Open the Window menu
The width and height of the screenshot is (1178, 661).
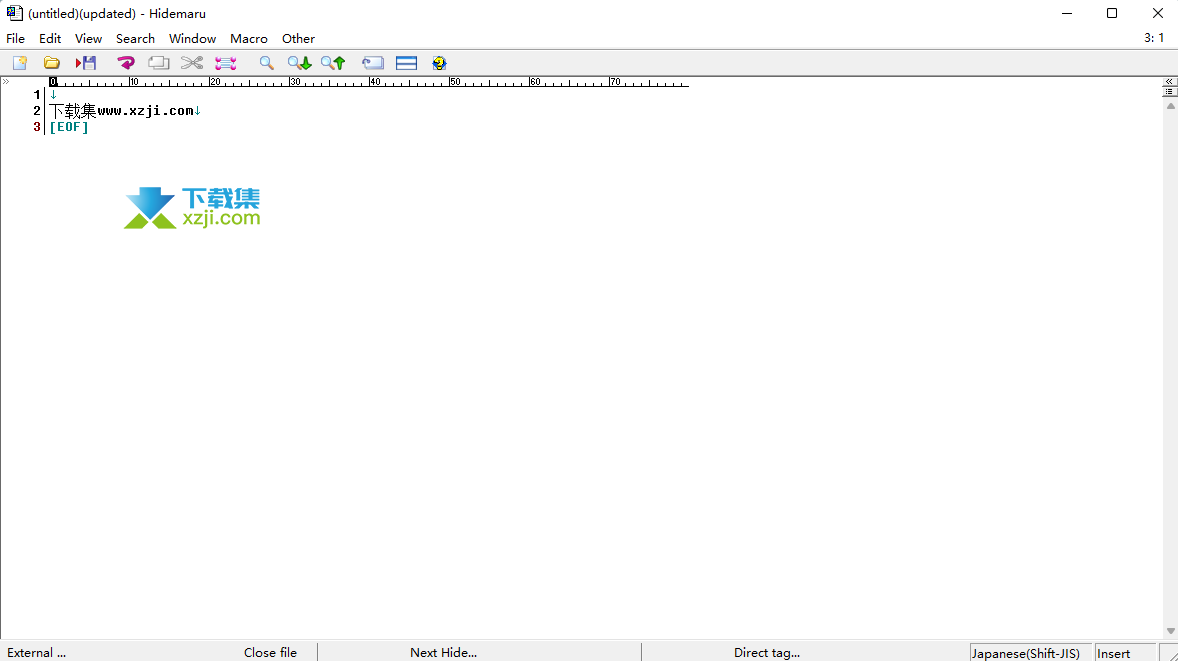coord(192,38)
